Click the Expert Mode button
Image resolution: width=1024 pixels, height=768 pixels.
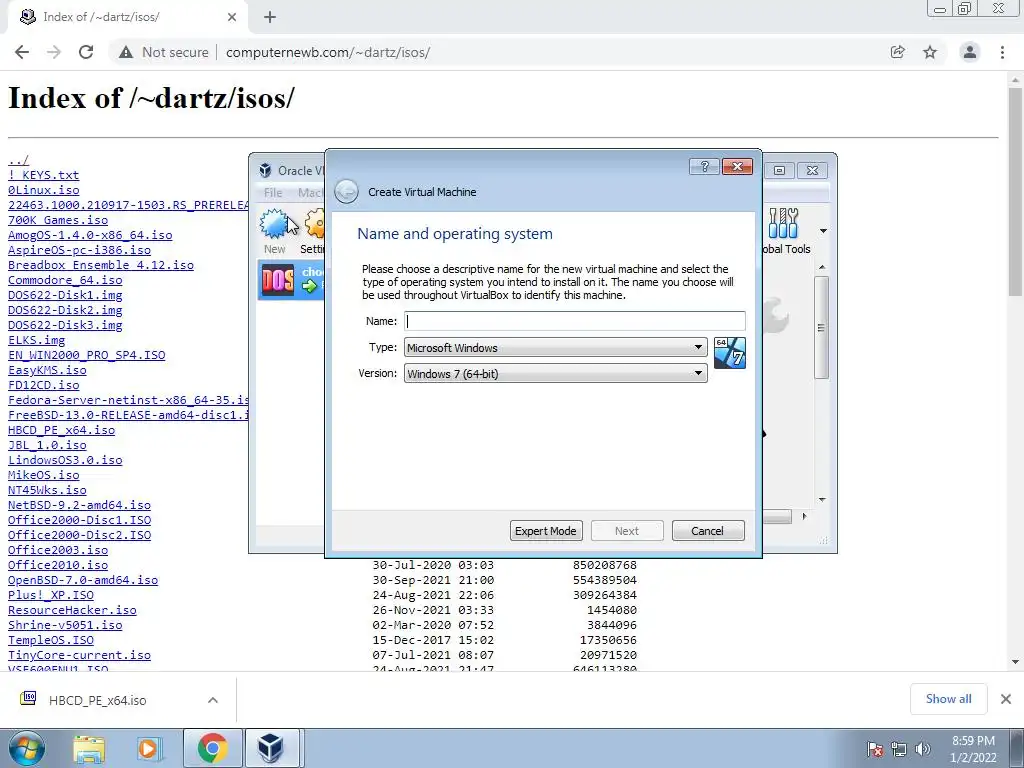click(545, 531)
